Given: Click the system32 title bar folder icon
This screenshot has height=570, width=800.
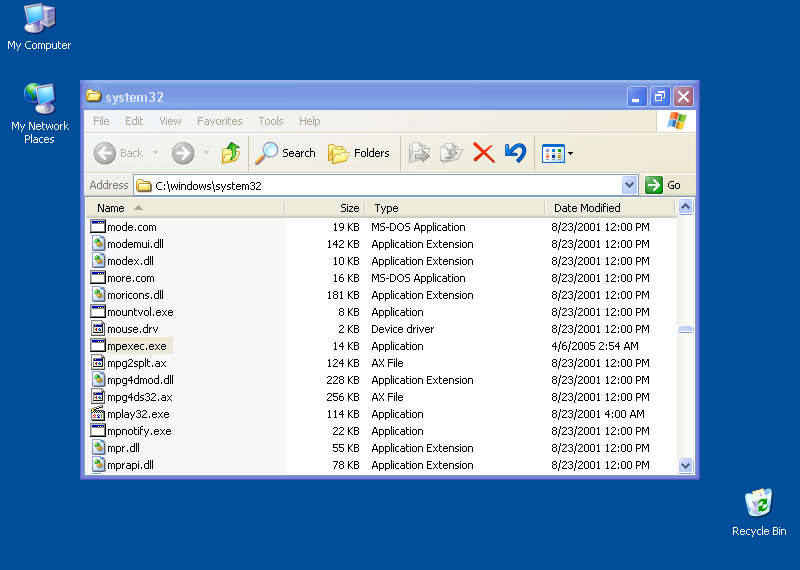Looking at the screenshot, I should tap(93, 96).
